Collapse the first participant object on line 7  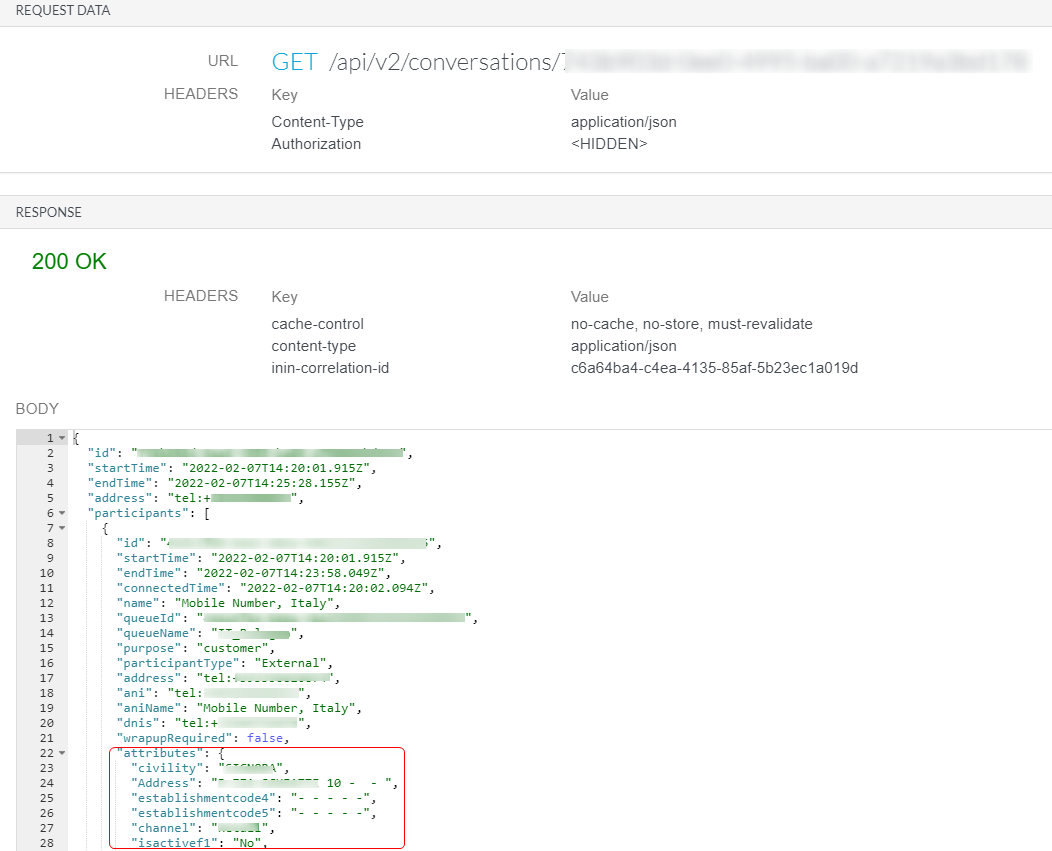pyautogui.click(x=62, y=528)
